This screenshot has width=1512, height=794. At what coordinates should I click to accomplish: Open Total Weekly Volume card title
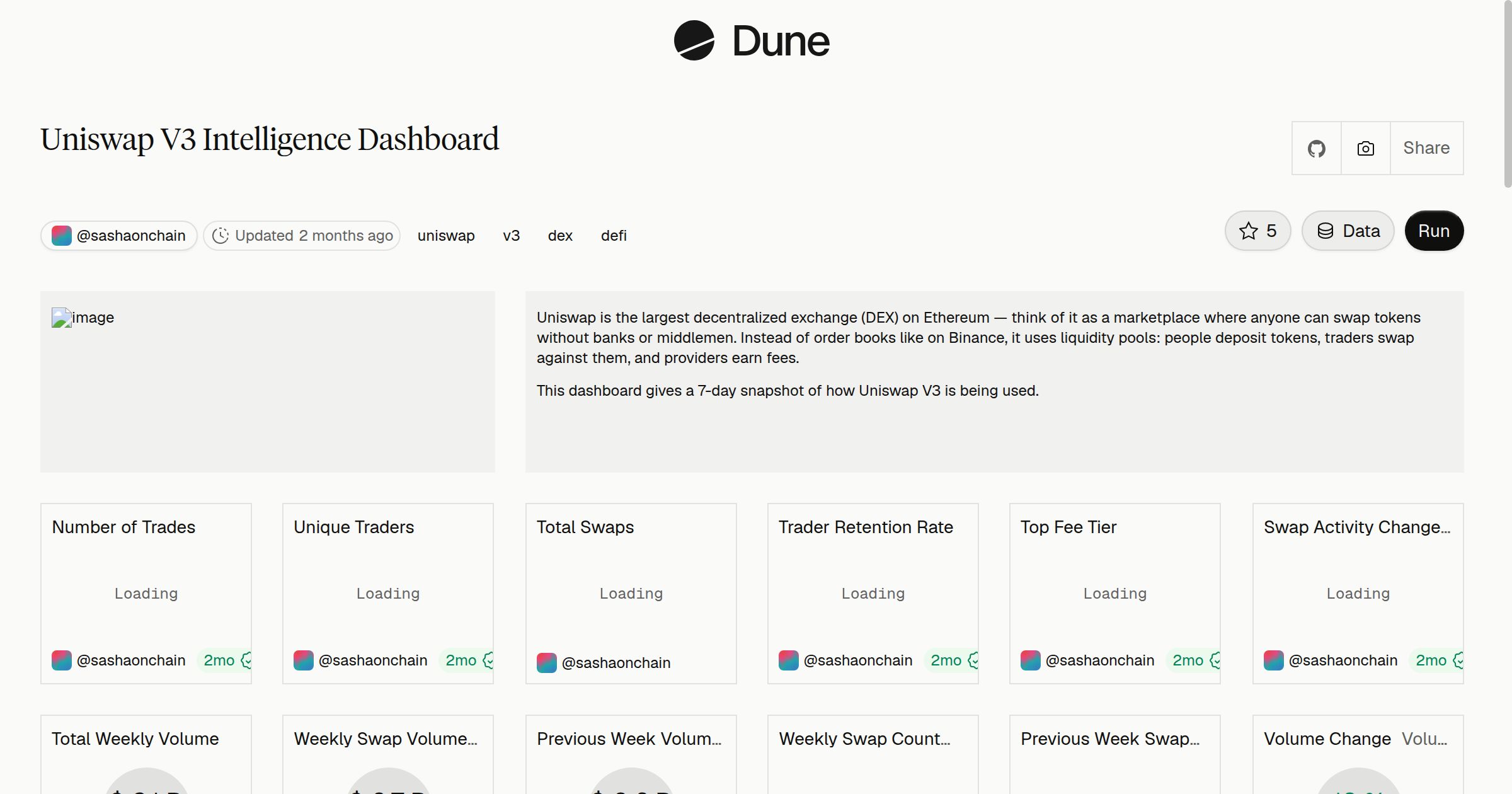click(x=135, y=739)
